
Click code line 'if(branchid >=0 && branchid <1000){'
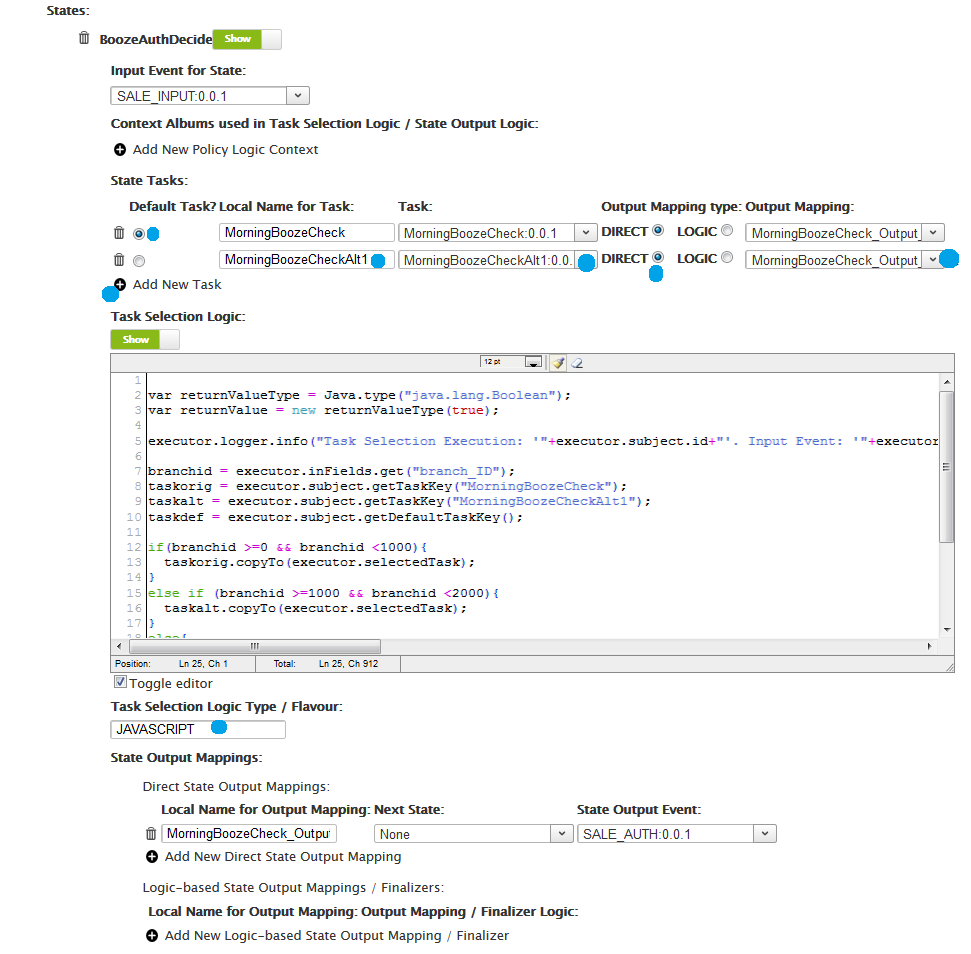point(288,547)
